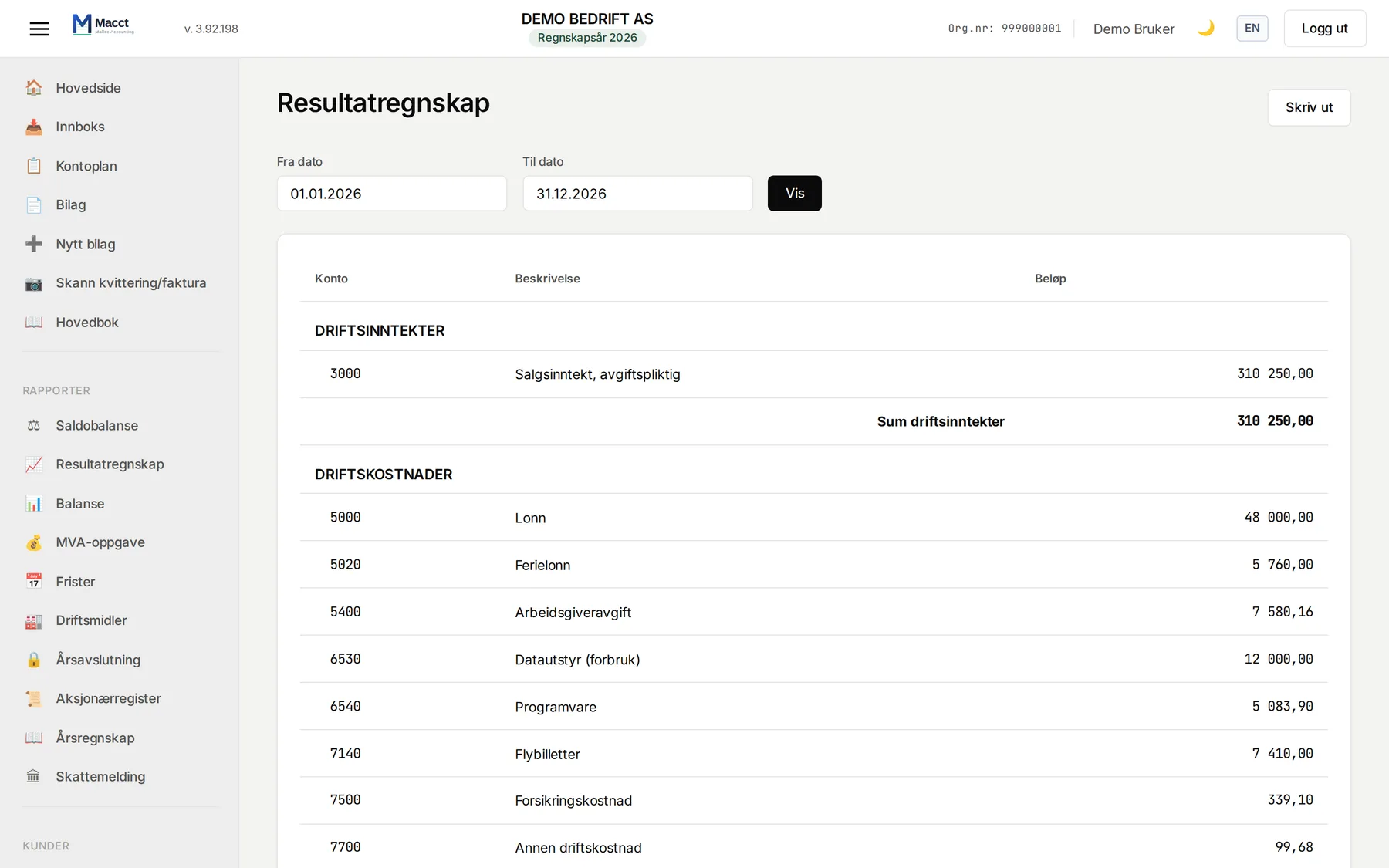Viewport: 1389px width, 868px height.
Task: Click Demo Bruker user name
Action: tap(1134, 29)
